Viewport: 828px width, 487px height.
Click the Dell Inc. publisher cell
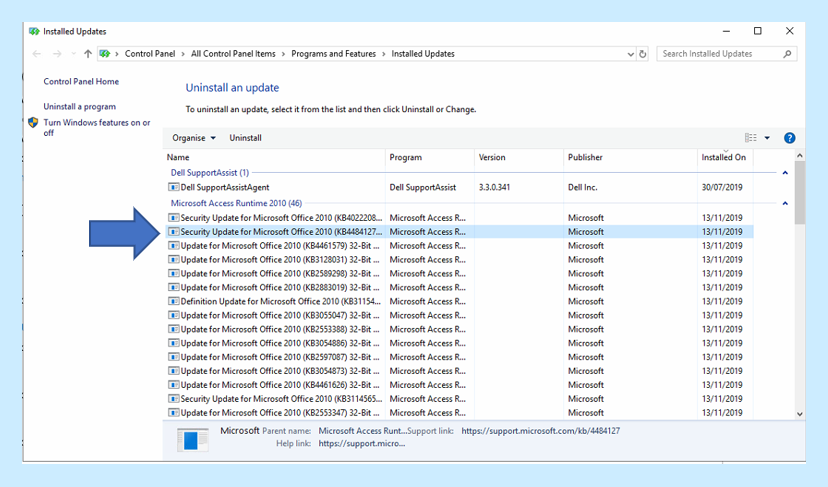(x=582, y=188)
